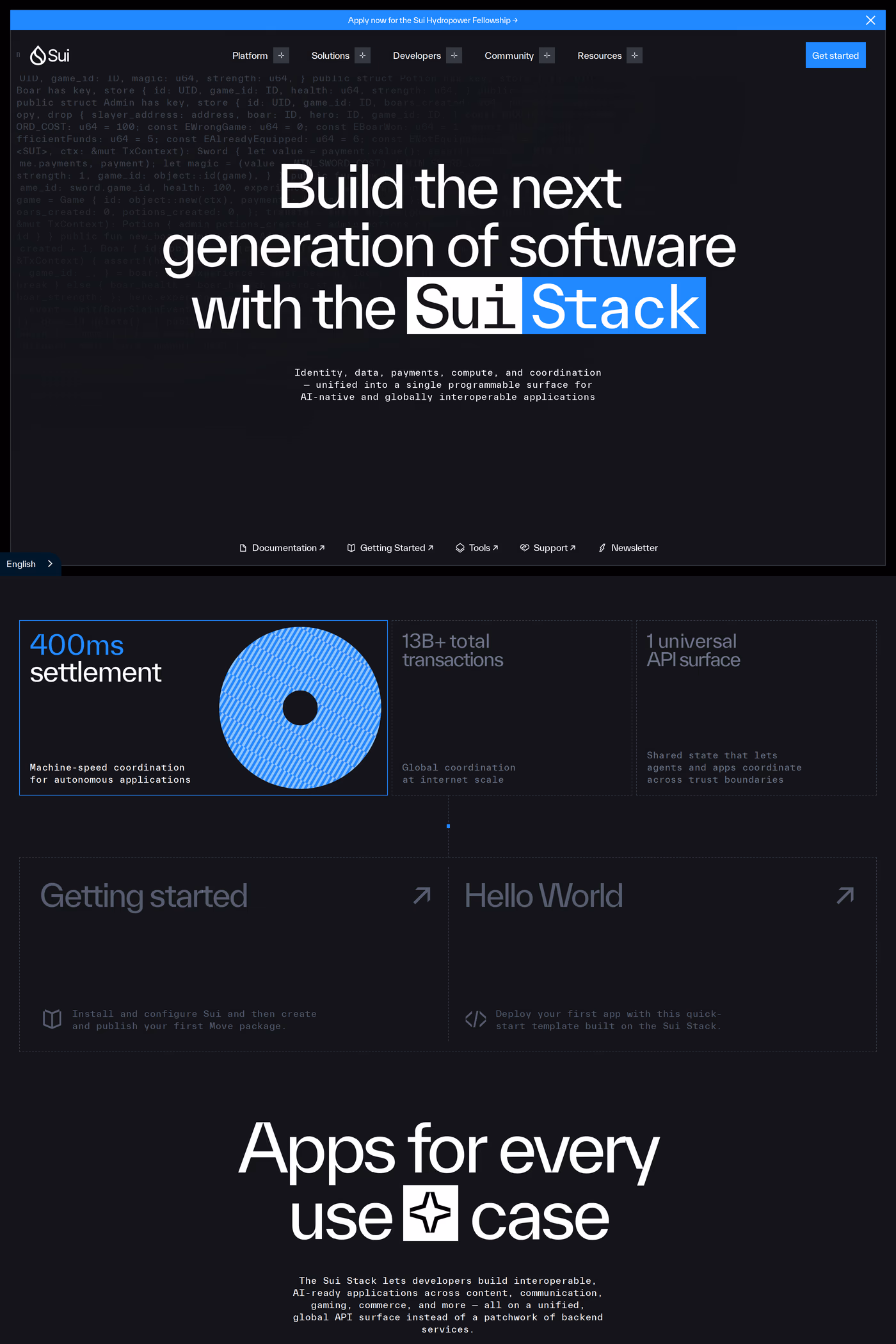Open the Developers menu

417,56
